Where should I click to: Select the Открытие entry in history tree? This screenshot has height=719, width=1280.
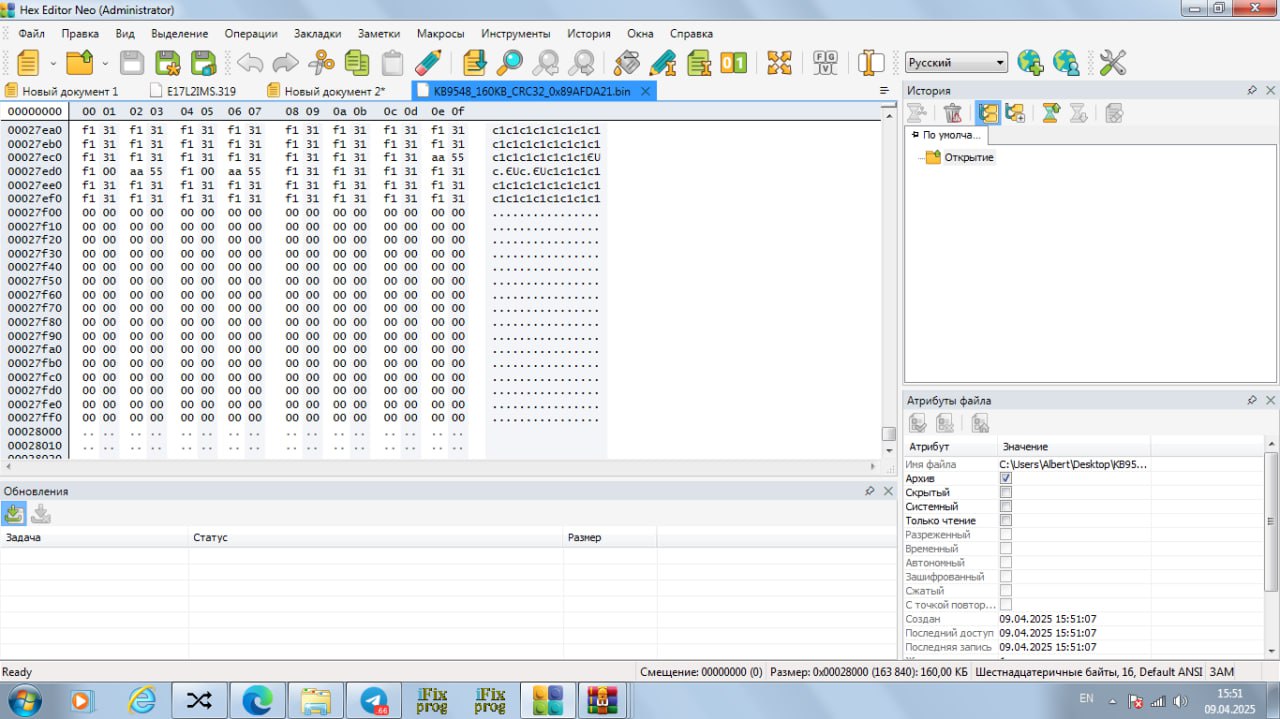pyautogui.click(x=969, y=158)
